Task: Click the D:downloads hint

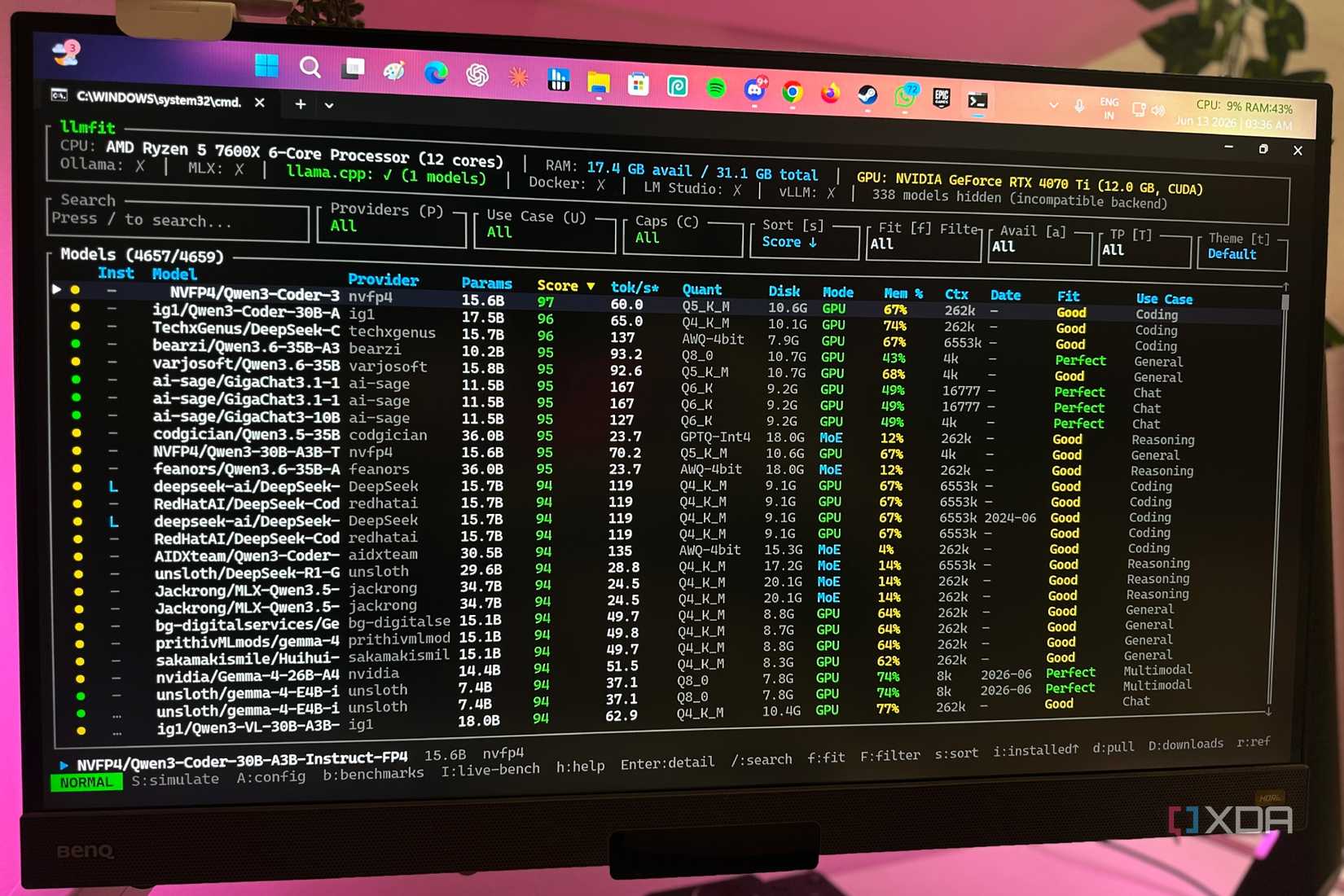Action: point(1185,745)
